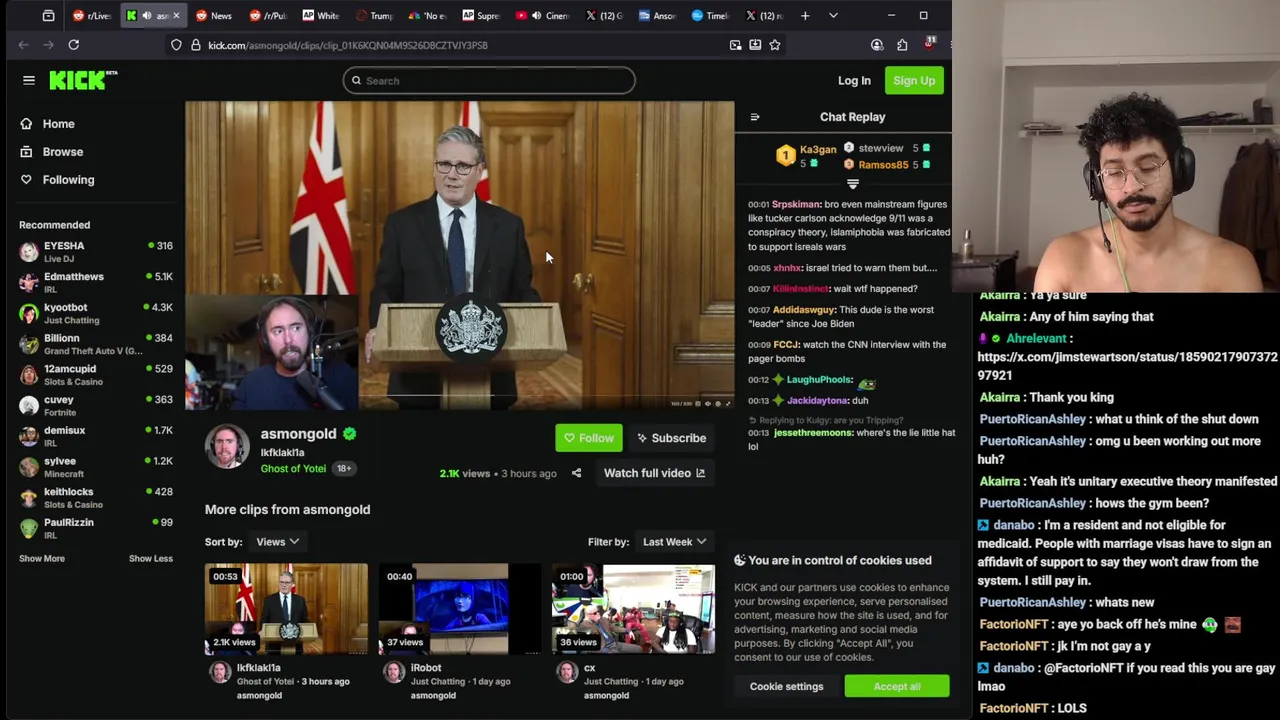Screen dimensions: 1280x720
Task: Click the URL in the address bar
Action: pos(348,45)
